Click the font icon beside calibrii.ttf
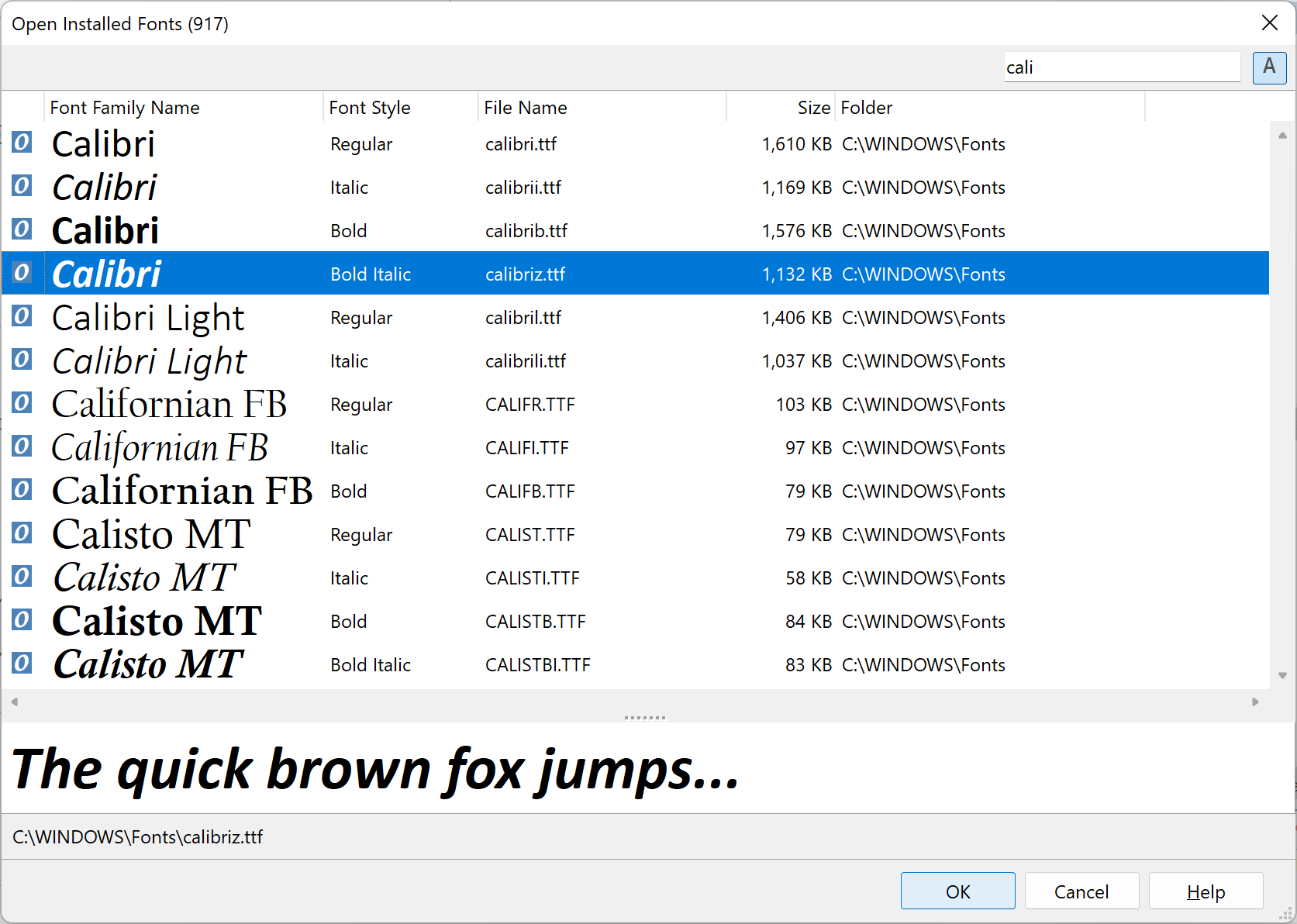Screen dimensions: 1297x924 pos(22,186)
